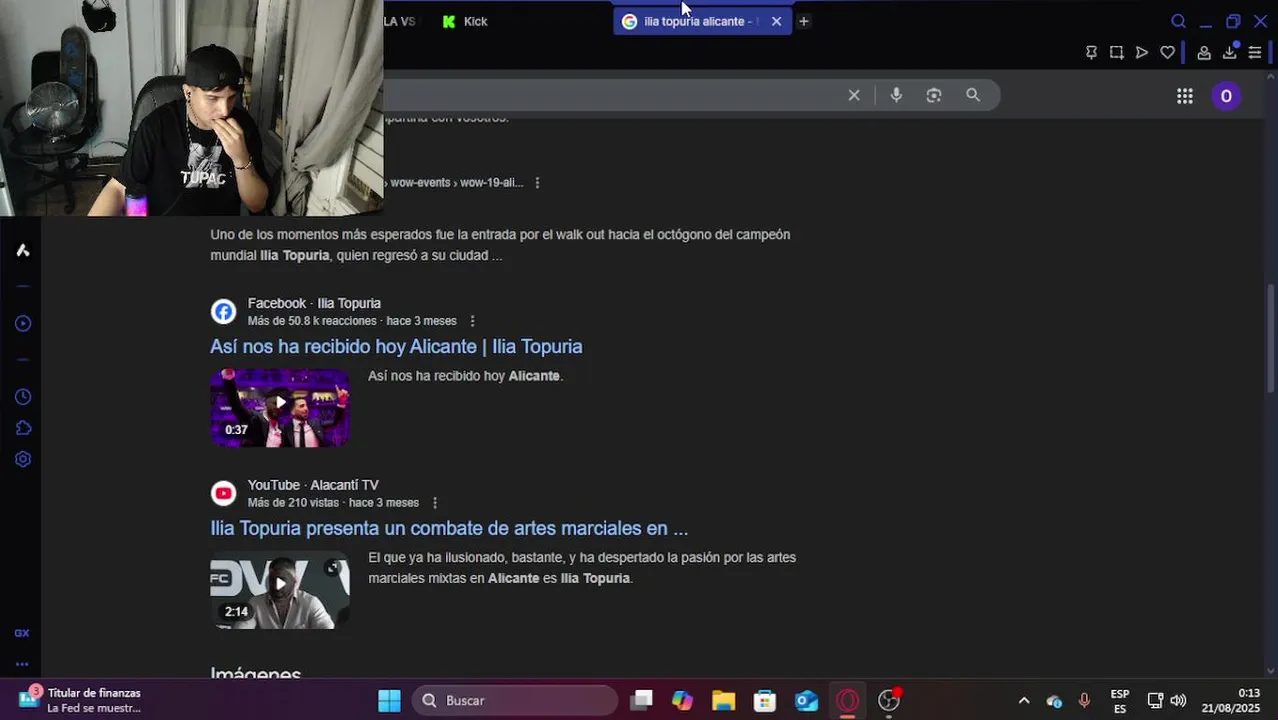The image size is (1278, 720).
Task: Click 'Facebook · Ilia Topuria' source text
Action: click(x=314, y=303)
